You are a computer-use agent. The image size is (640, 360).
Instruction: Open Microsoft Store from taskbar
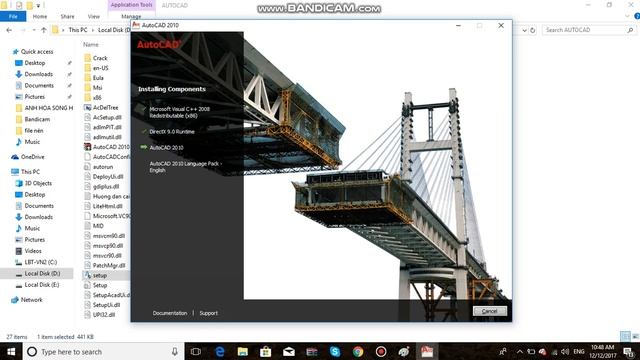[x=266, y=351]
